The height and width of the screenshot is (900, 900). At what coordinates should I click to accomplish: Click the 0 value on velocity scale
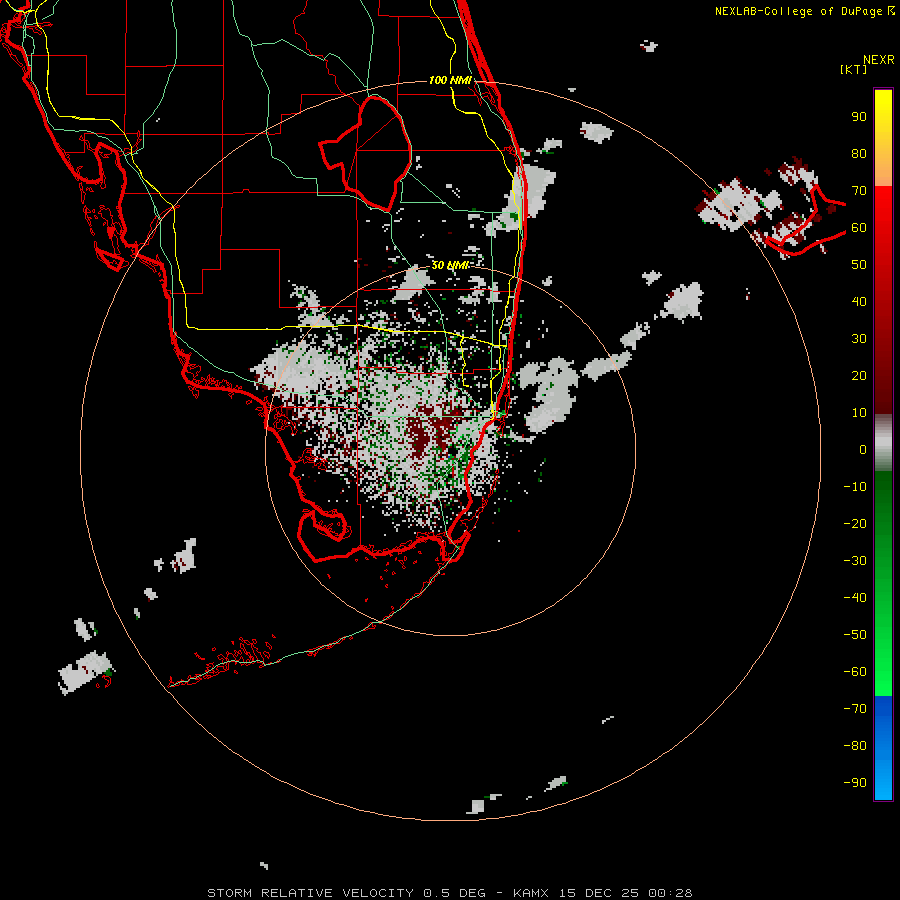click(x=863, y=450)
